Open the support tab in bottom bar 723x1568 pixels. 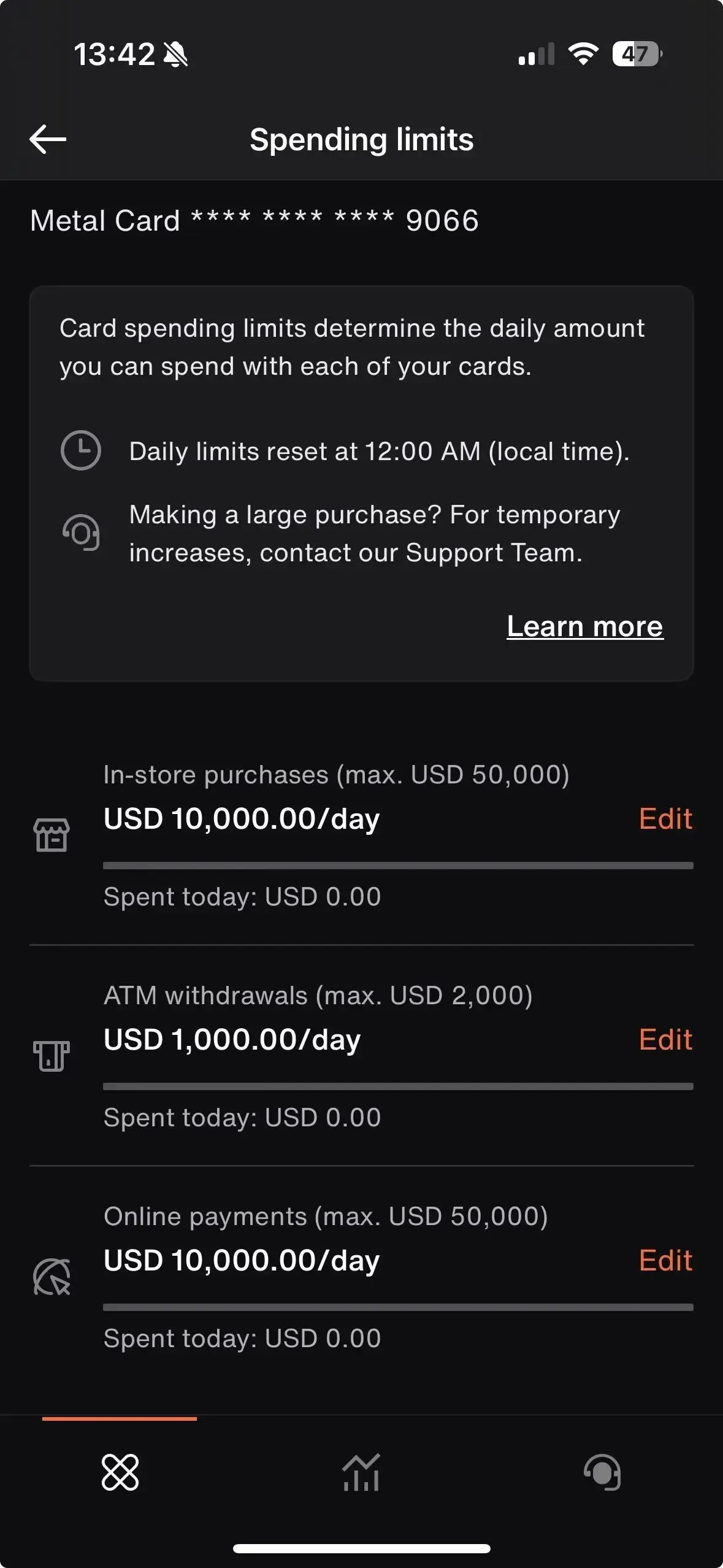pos(602,1472)
